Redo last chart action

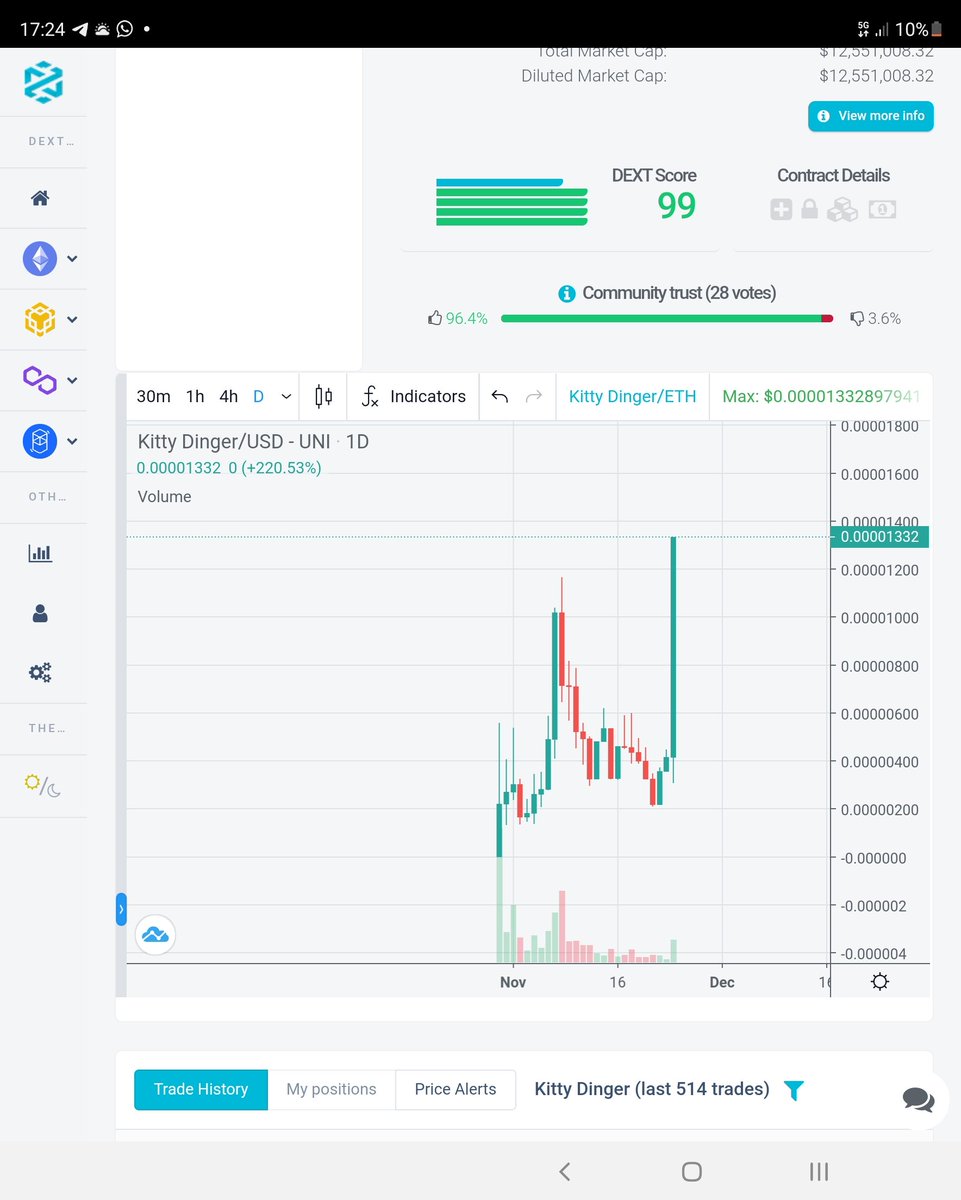(x=534, y=397)
